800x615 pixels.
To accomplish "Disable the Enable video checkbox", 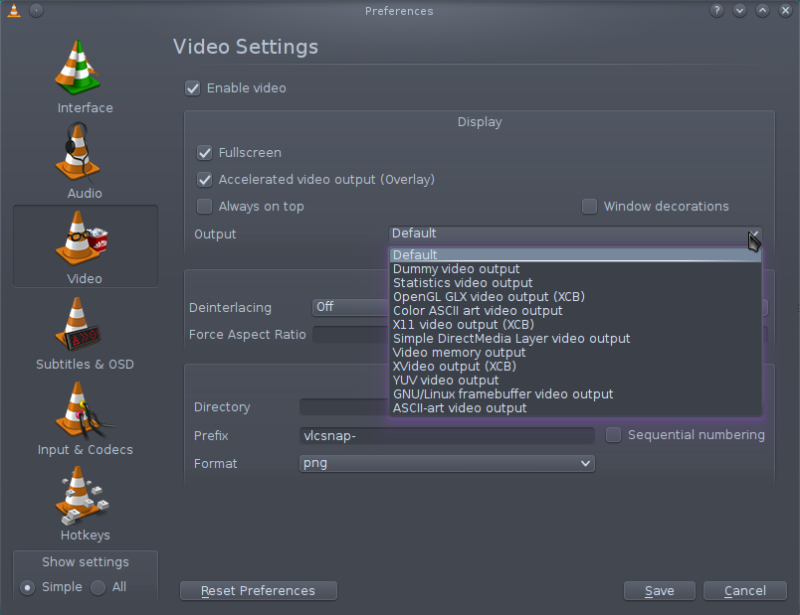I will tap(192, 88).
